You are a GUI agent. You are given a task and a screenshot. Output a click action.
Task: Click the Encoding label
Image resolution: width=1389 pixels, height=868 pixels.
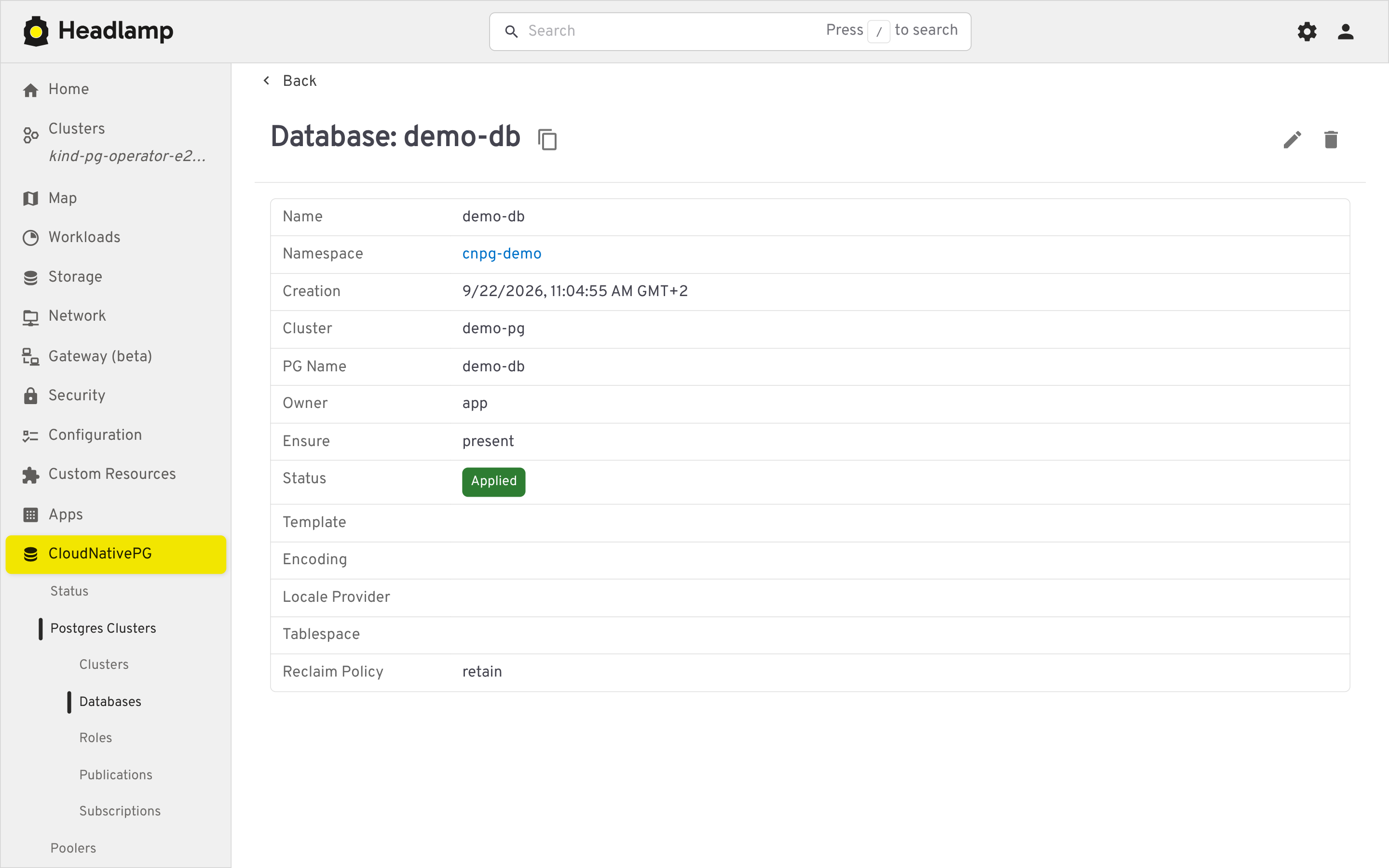[314, 560]
